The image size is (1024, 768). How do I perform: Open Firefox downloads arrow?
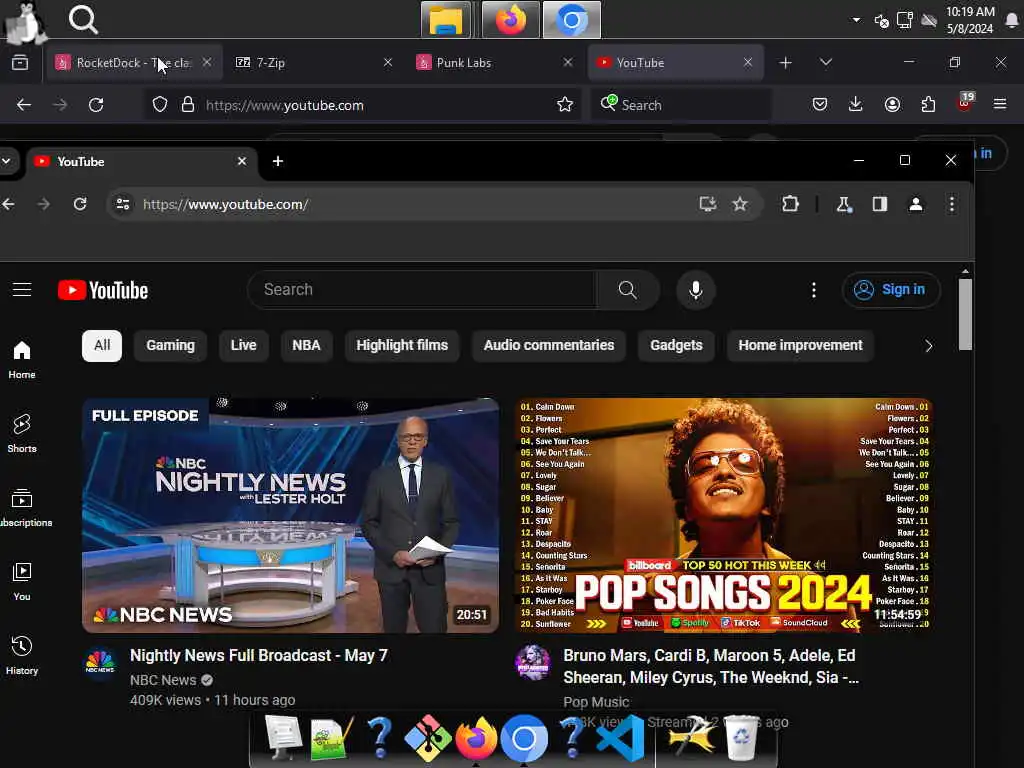pos(856,104)
